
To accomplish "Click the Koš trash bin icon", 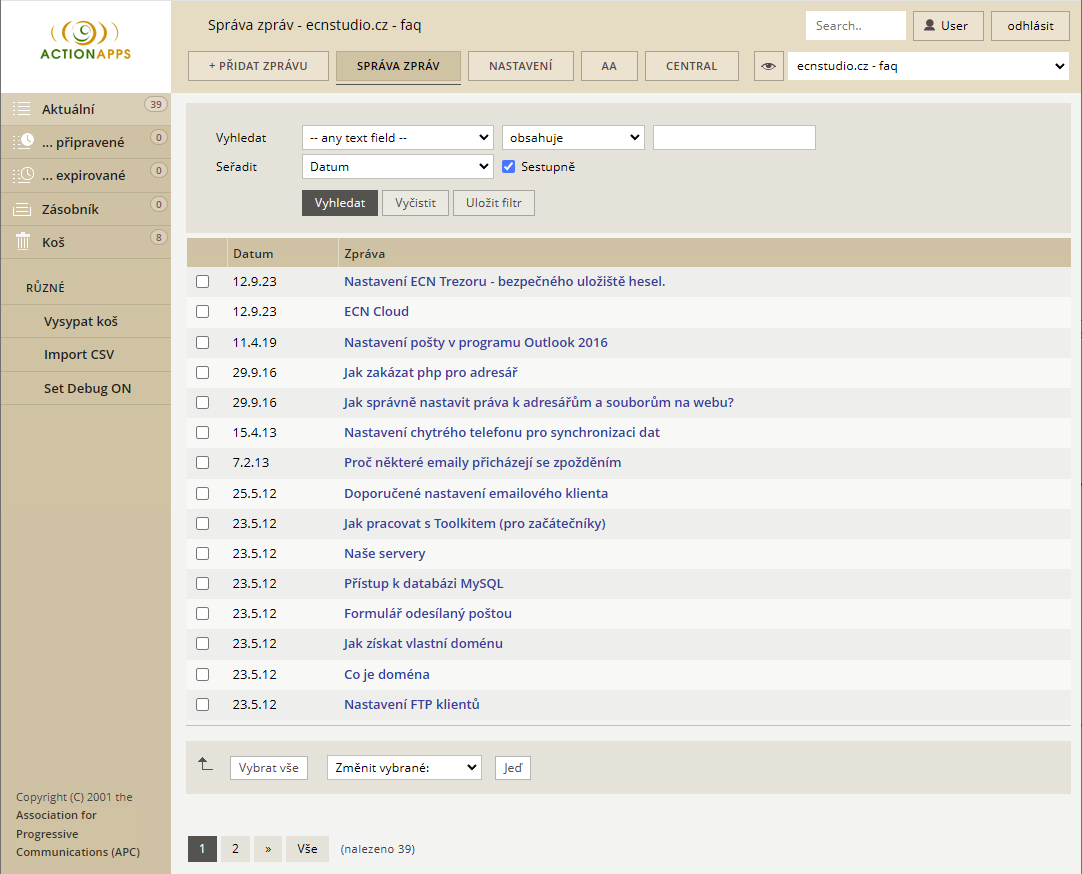I will tap(22, 242).
